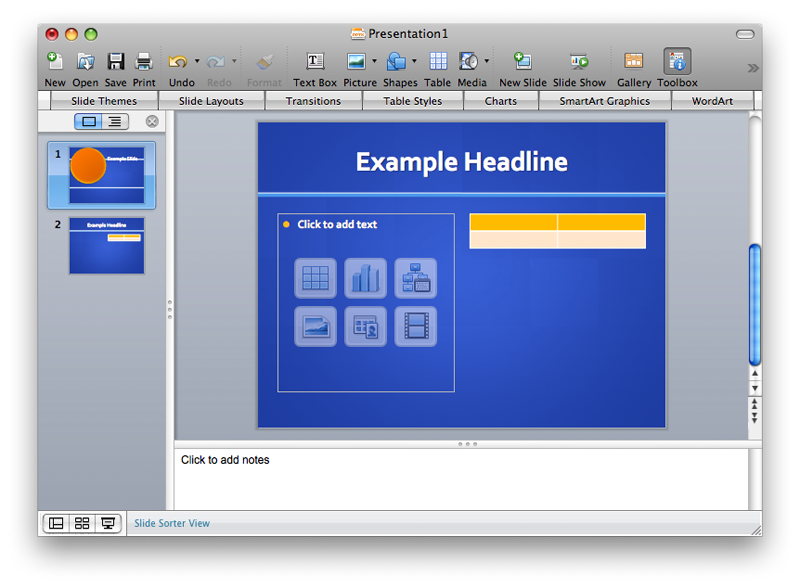Open the Table Styles tab
This screenshot has height=588, width=800.
(413, 101)
